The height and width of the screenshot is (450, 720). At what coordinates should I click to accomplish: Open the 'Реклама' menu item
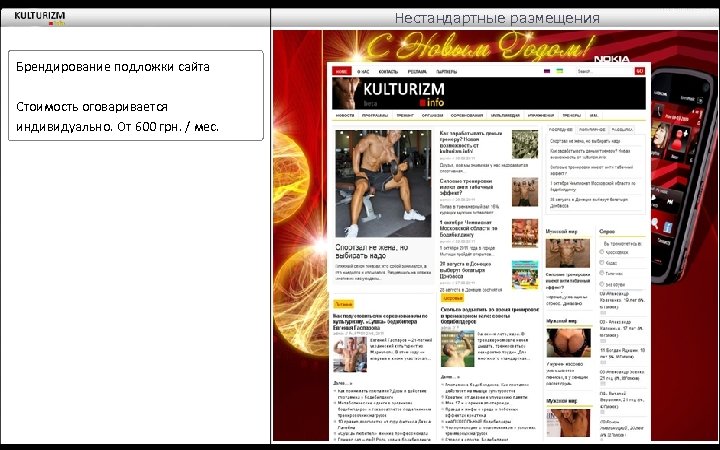point(417,72)
